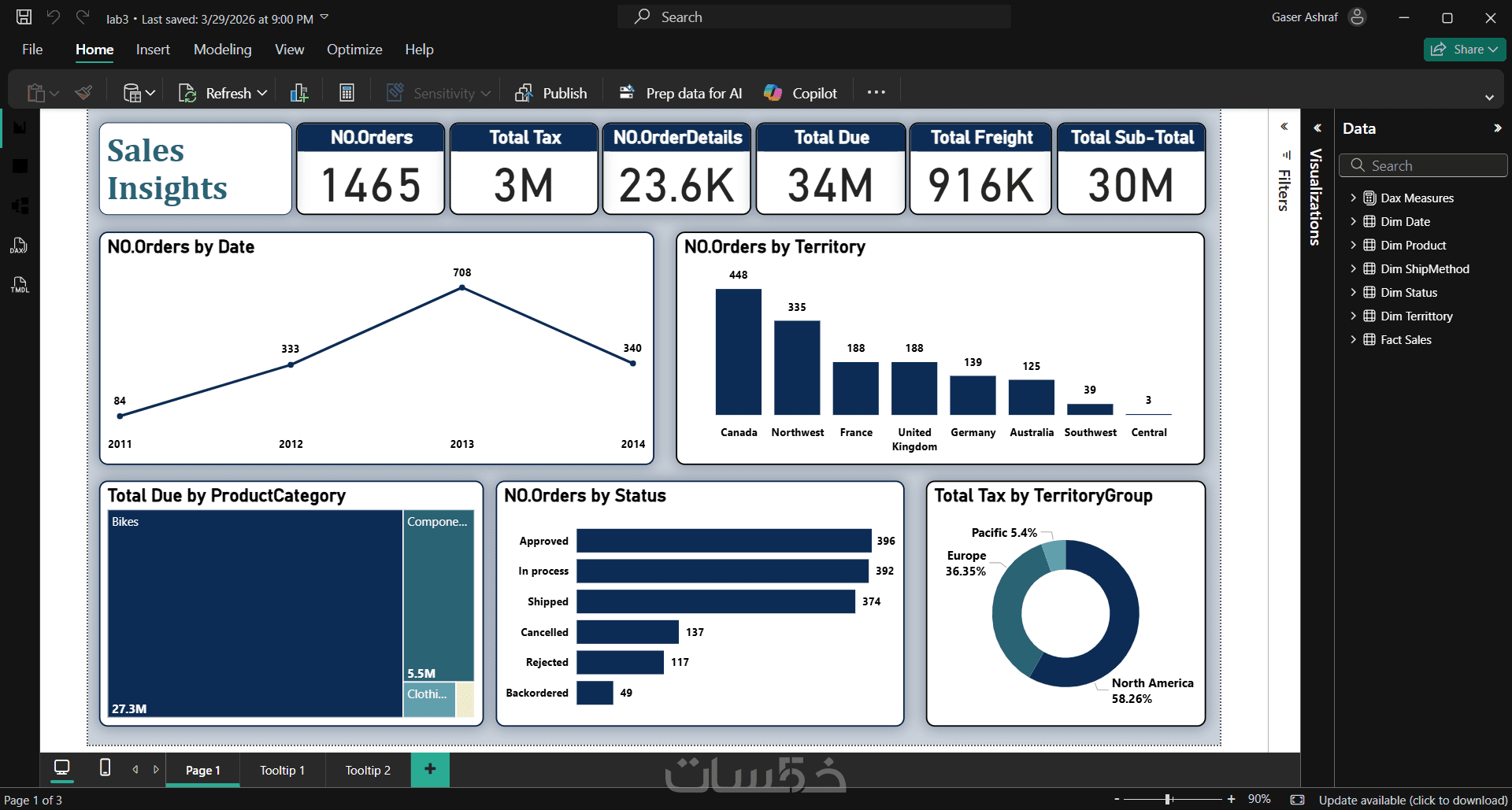Click the Data pane Search field
The image size is (1512, 810).
(1423, 165)
